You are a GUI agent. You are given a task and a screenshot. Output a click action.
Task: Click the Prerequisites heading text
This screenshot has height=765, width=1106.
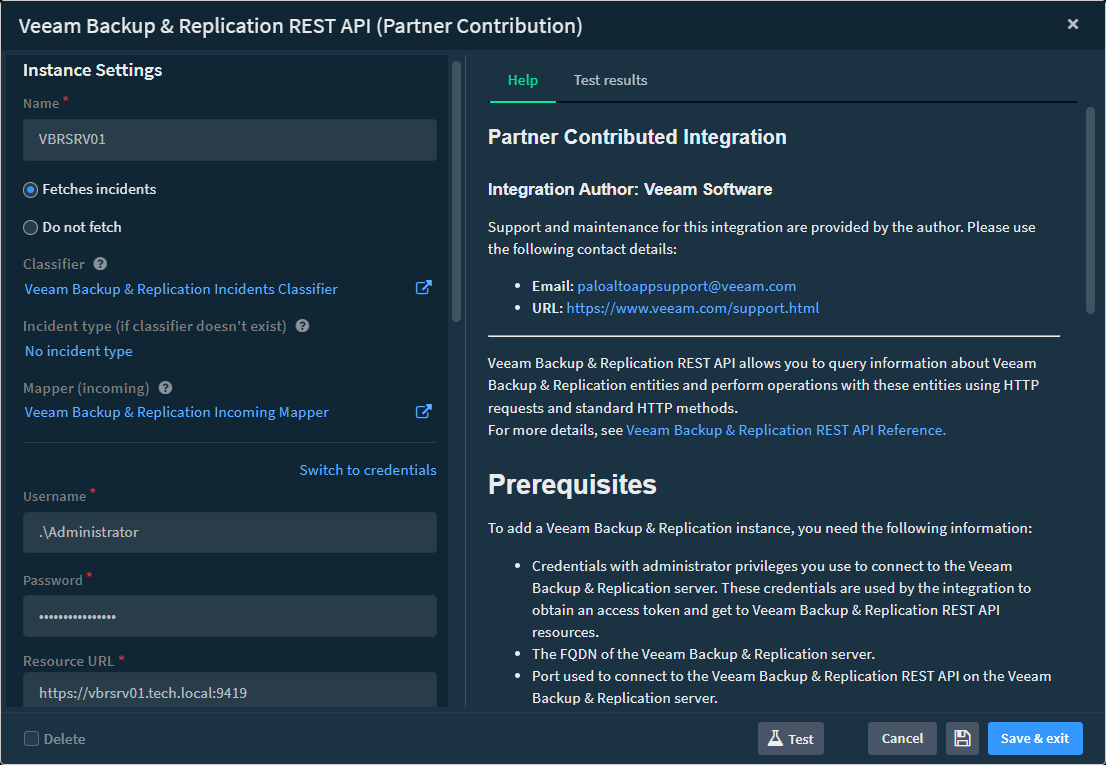572,484
